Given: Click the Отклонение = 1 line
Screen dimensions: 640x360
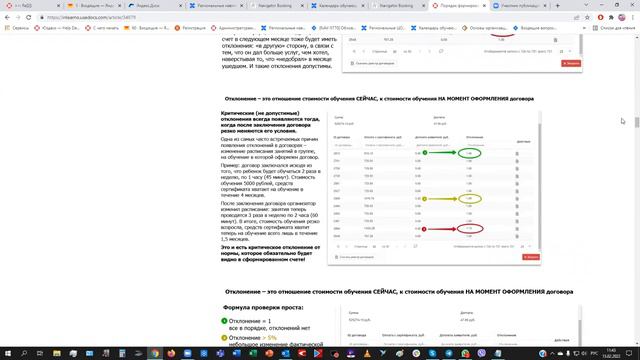Looking at the screenshot, I should tap(249, 321).
